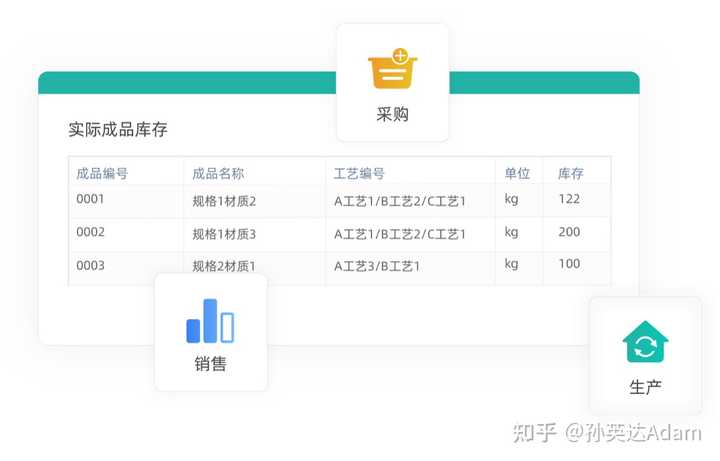This screenshot has height=461, width=720.
Task: Click the 成品名称 column header
Action: pos(218,174)
